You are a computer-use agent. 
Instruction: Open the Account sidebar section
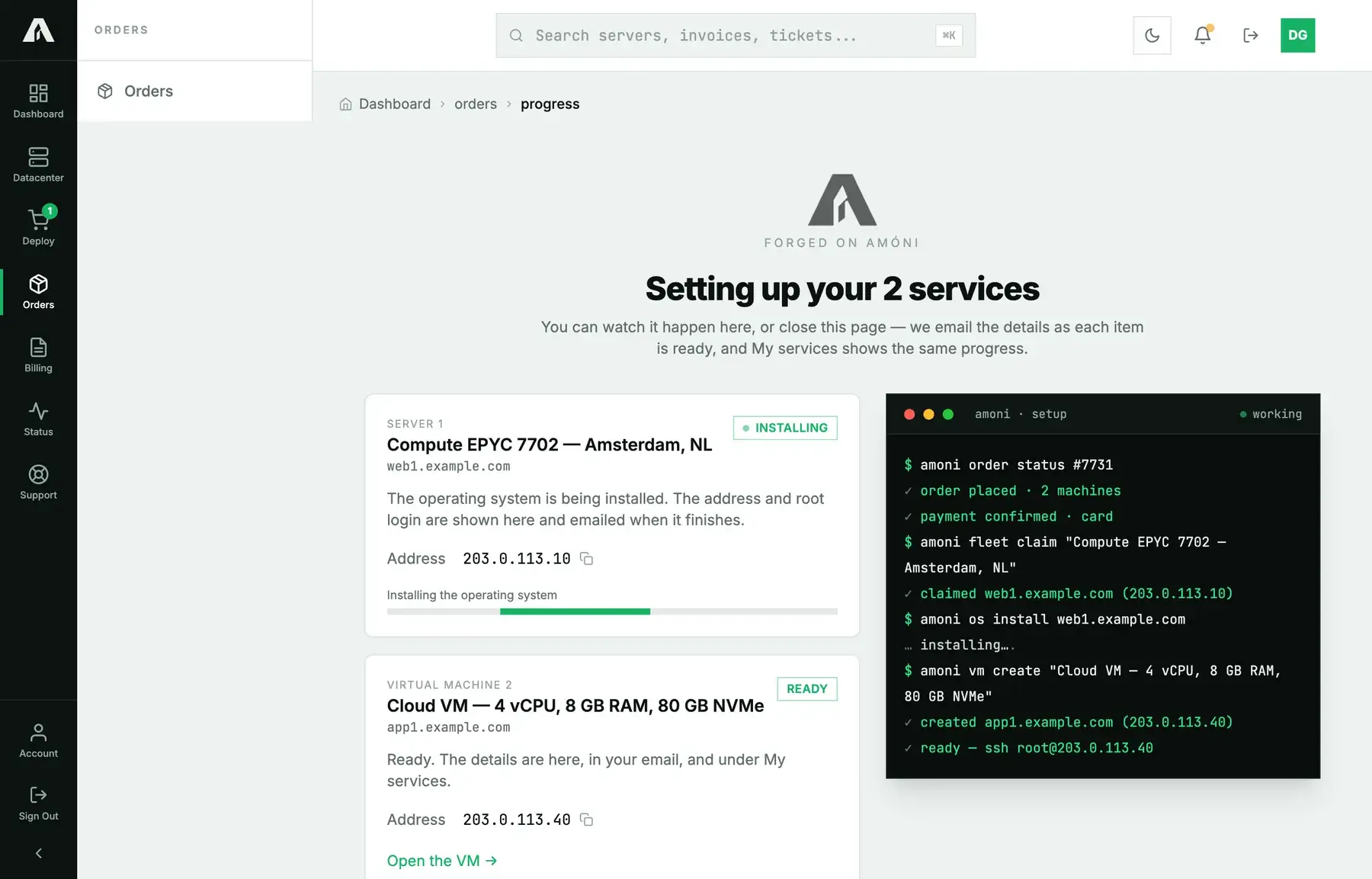pos(38,740)
